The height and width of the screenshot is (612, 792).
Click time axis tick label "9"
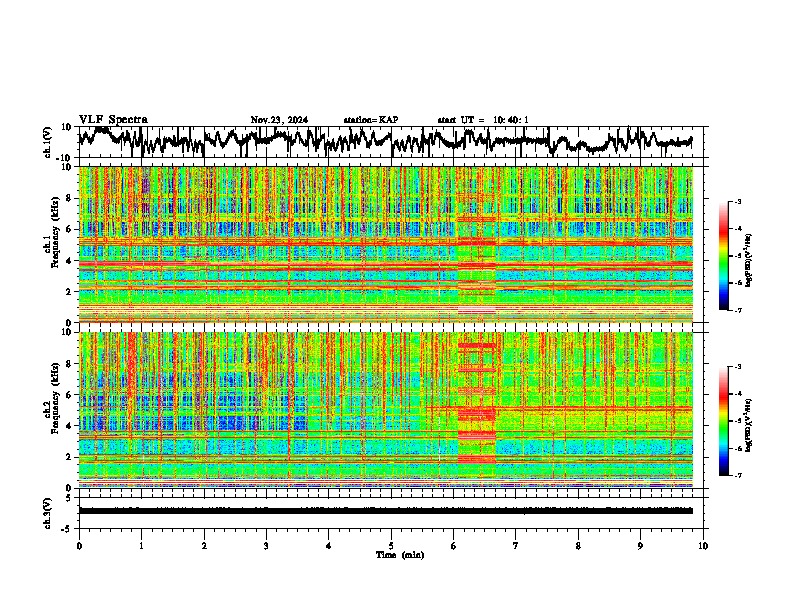point(640,546)
